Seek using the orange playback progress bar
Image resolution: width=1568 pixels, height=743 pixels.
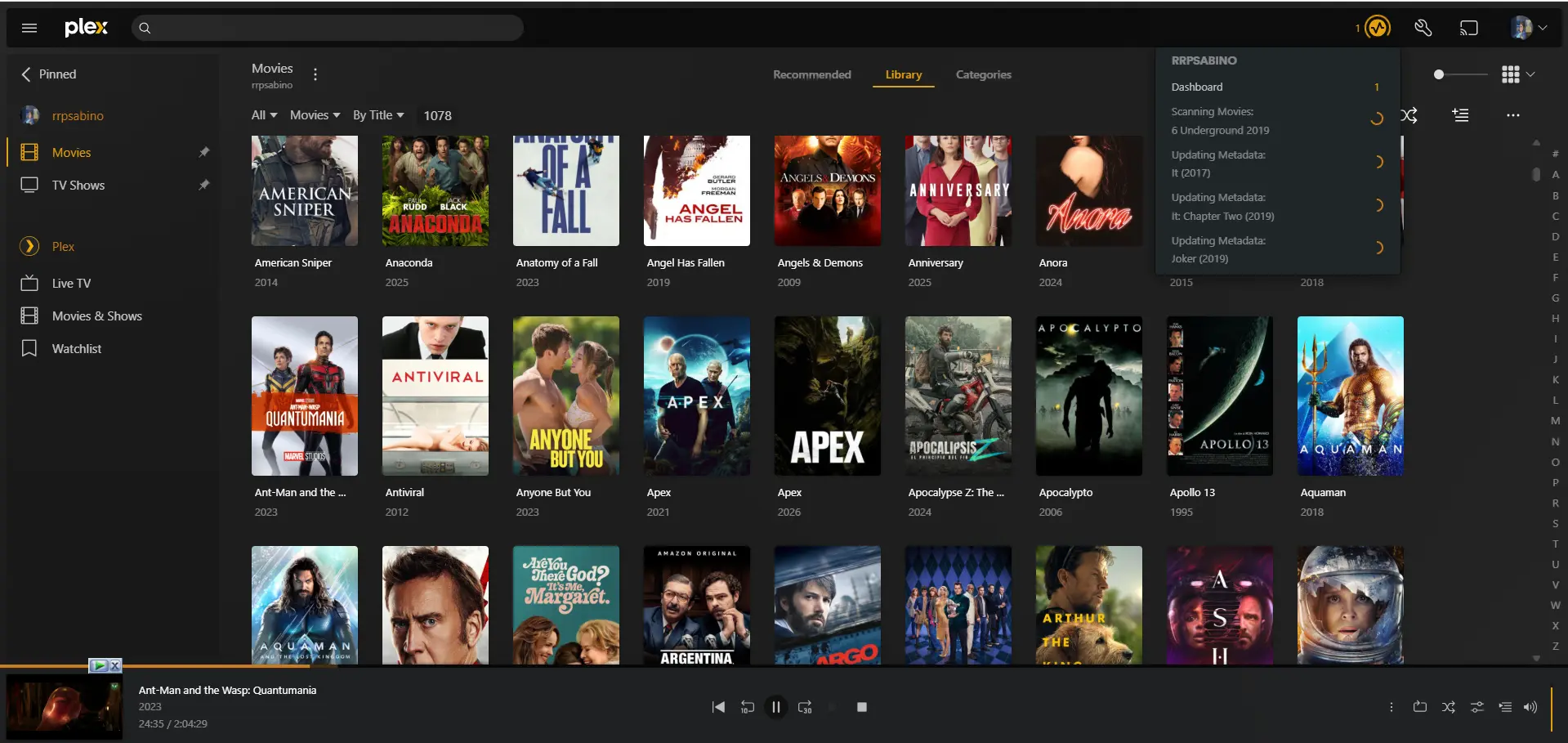(x=784, y=666)
